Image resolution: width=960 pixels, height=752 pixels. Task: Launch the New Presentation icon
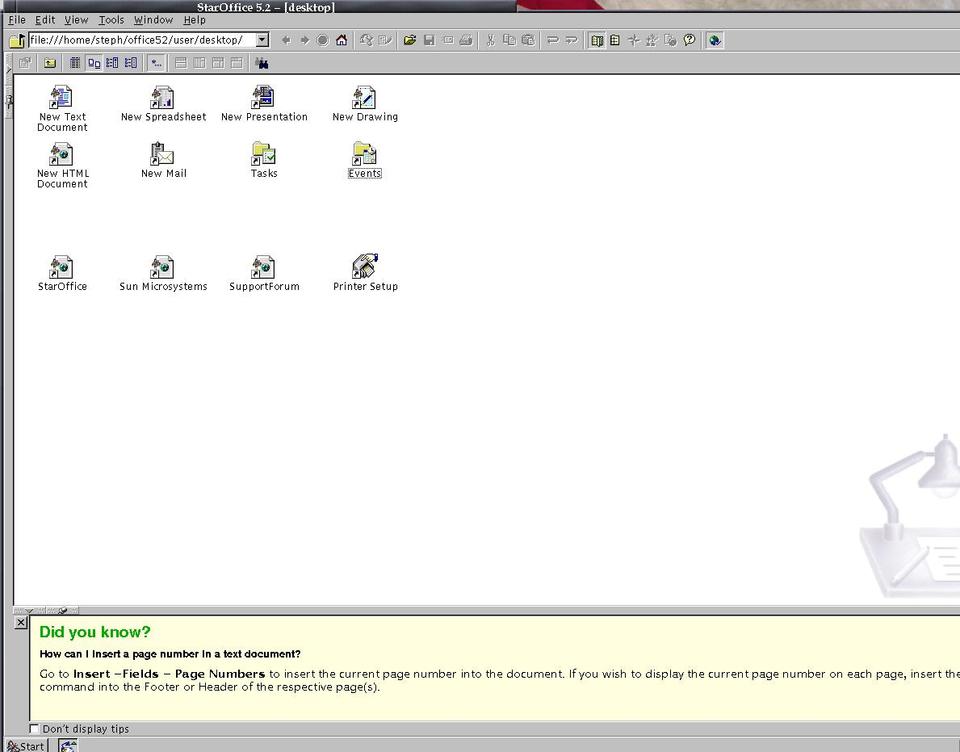pyautogui.click(x=263, y=98)
